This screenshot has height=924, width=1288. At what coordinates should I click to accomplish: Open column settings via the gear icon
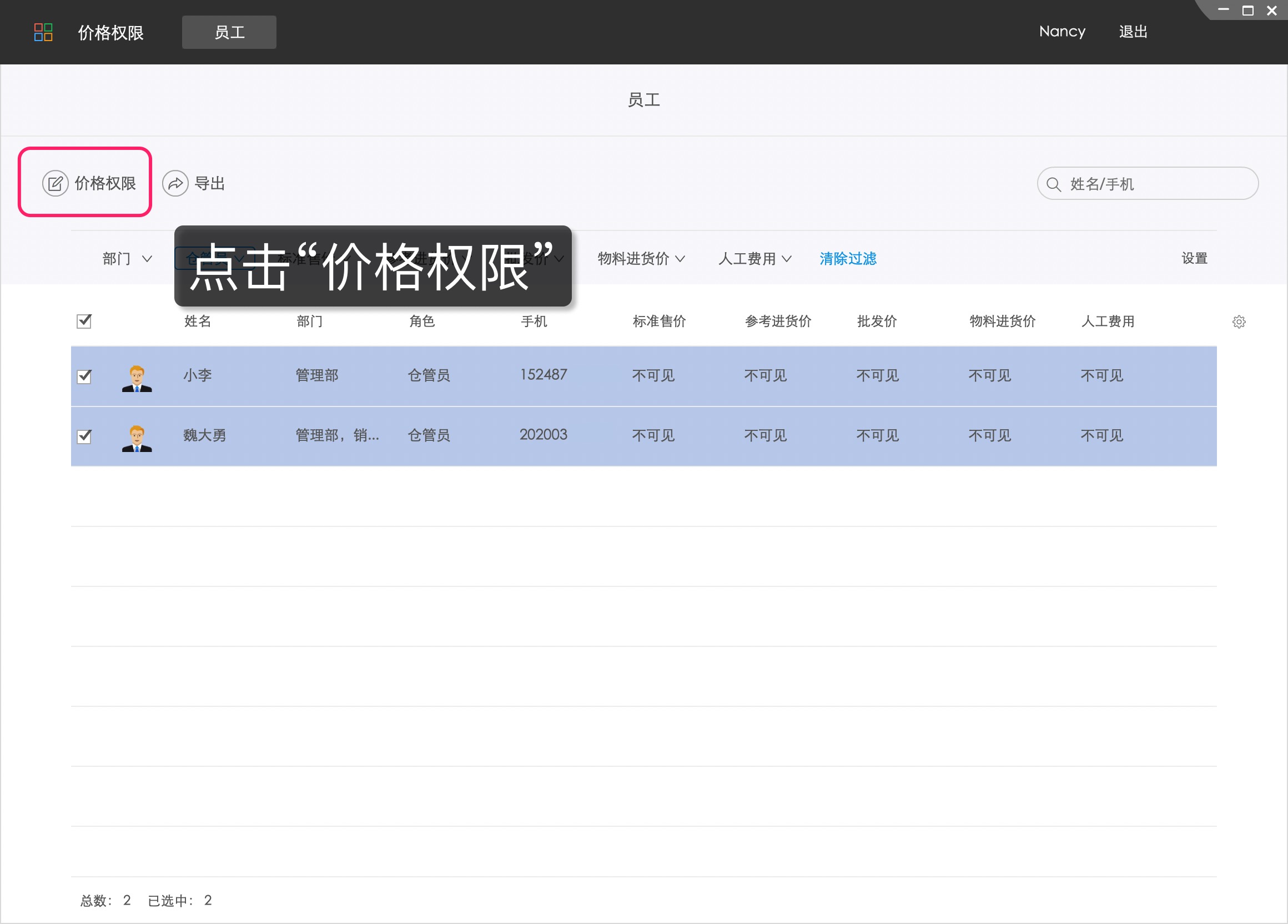1239,322
